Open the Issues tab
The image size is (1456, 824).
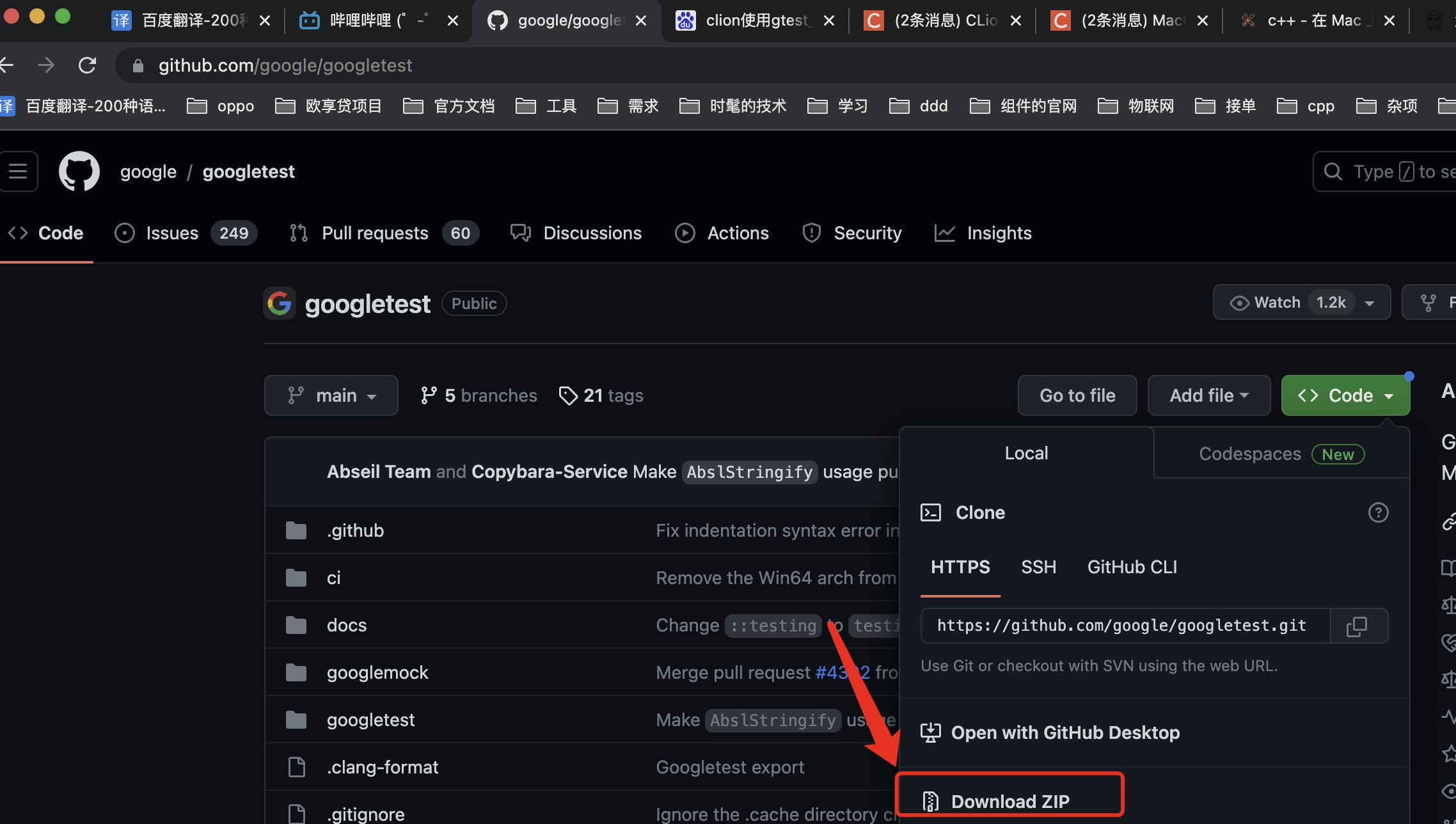click(x=186, y=233)
